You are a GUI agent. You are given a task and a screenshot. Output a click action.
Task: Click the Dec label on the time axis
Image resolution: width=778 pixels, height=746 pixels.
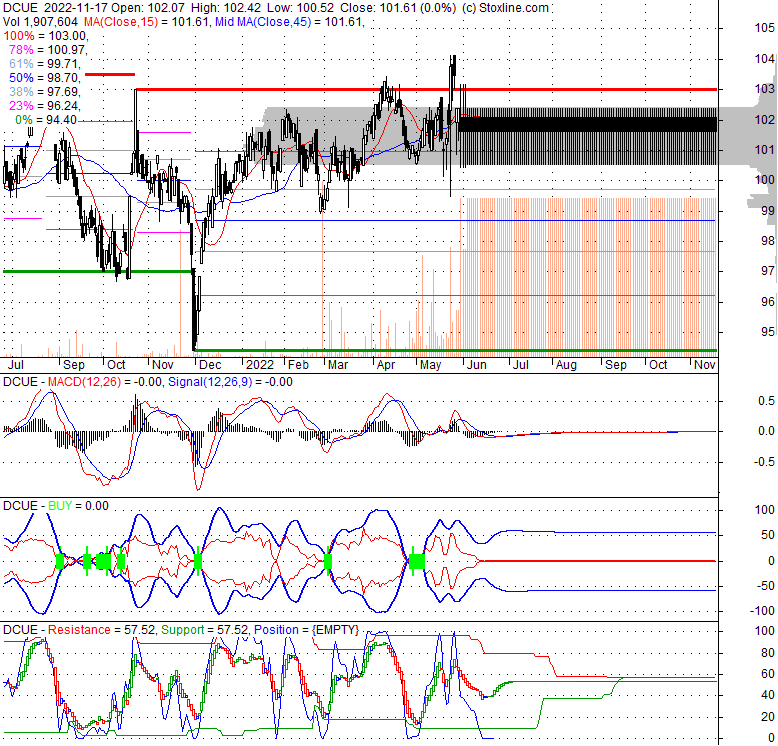210,365
